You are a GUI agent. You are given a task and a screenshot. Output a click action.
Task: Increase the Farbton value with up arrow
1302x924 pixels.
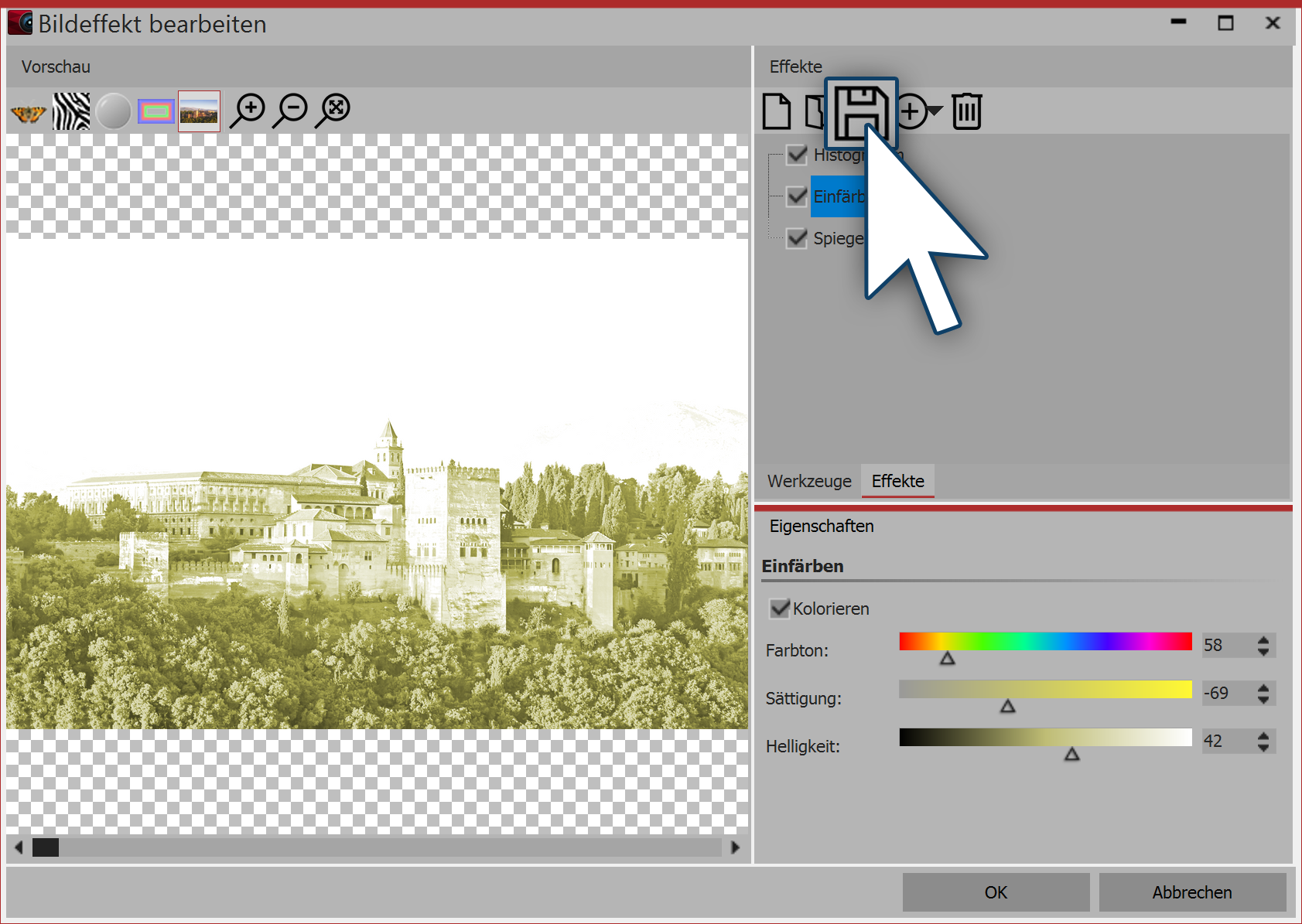click(x=1263, y=639)
